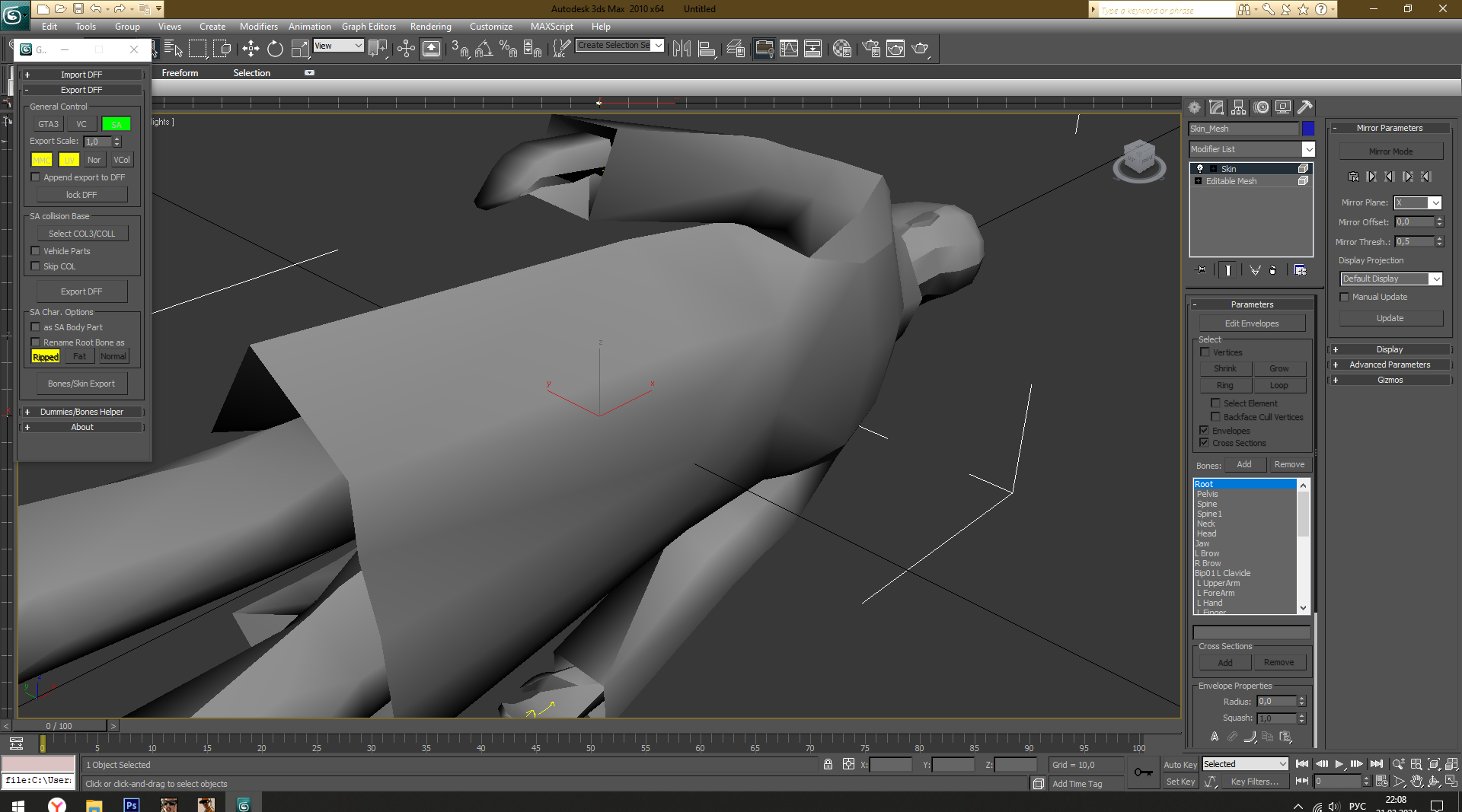This screenshot has height=812, width=1462.
Task: Select the Move tool in toolbar
Action: 251,49
